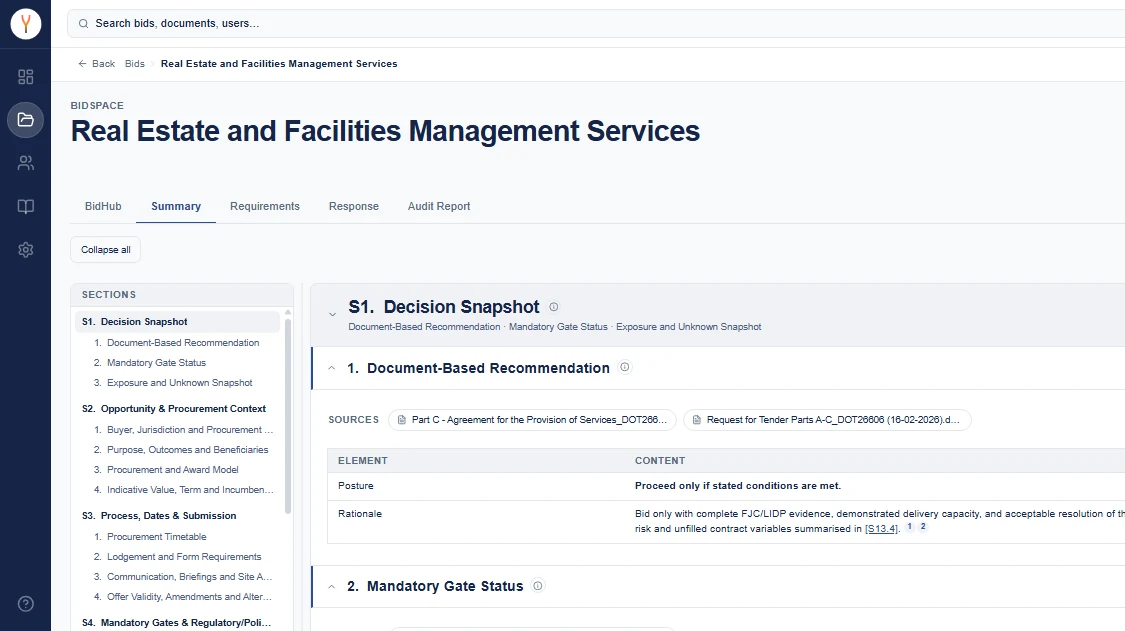Jump to Procurement and Award Model item
The image size is (1125, 631).
172,469
